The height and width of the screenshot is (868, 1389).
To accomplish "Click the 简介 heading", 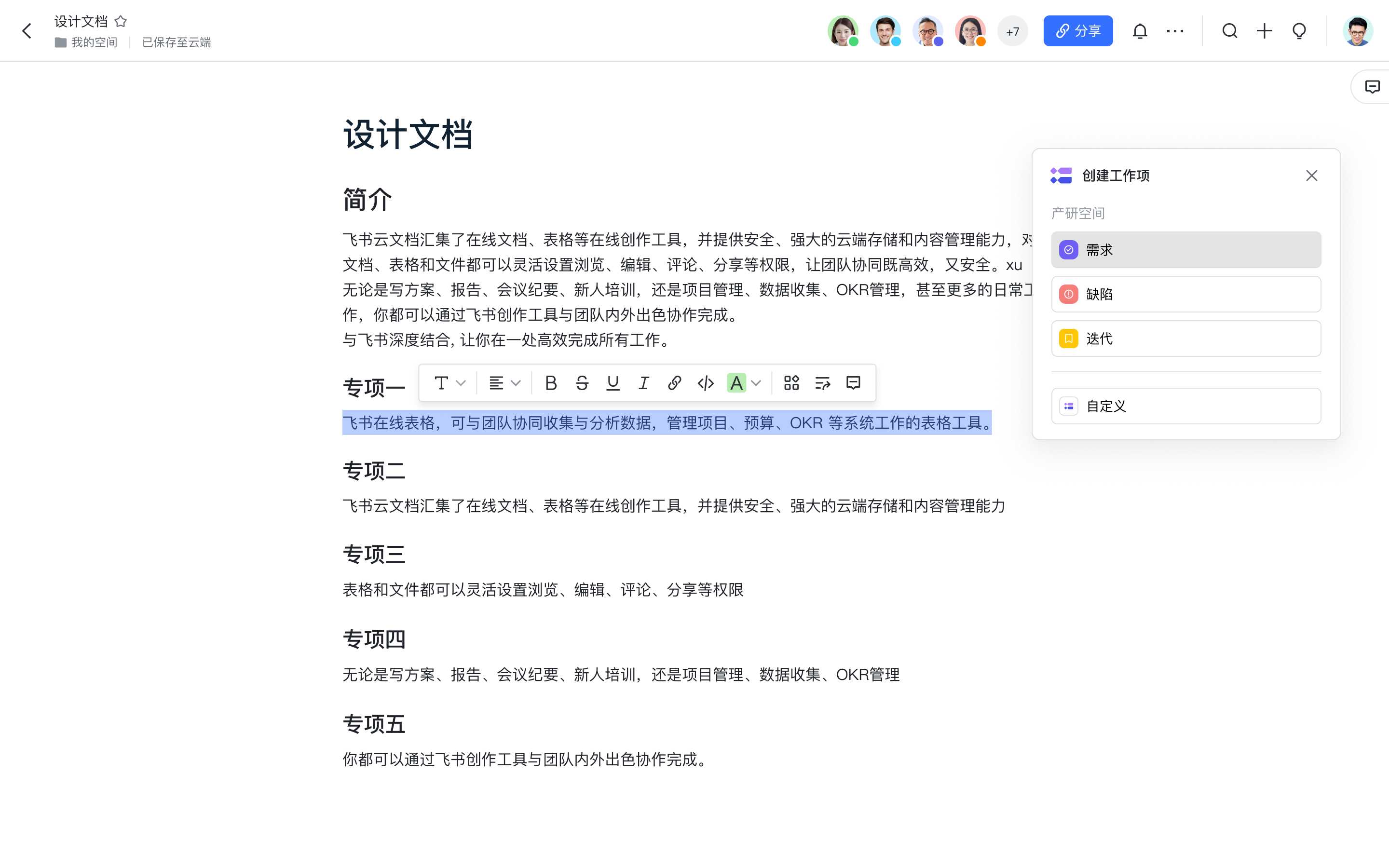I will (368, 200).
